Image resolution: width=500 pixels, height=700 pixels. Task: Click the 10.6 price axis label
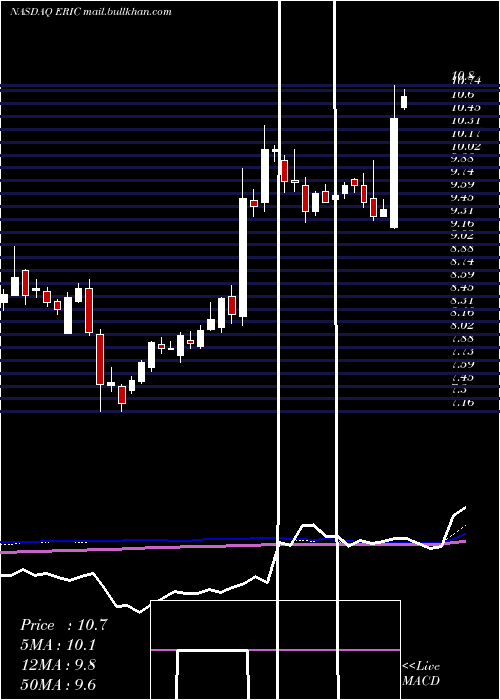click(462, 95)
